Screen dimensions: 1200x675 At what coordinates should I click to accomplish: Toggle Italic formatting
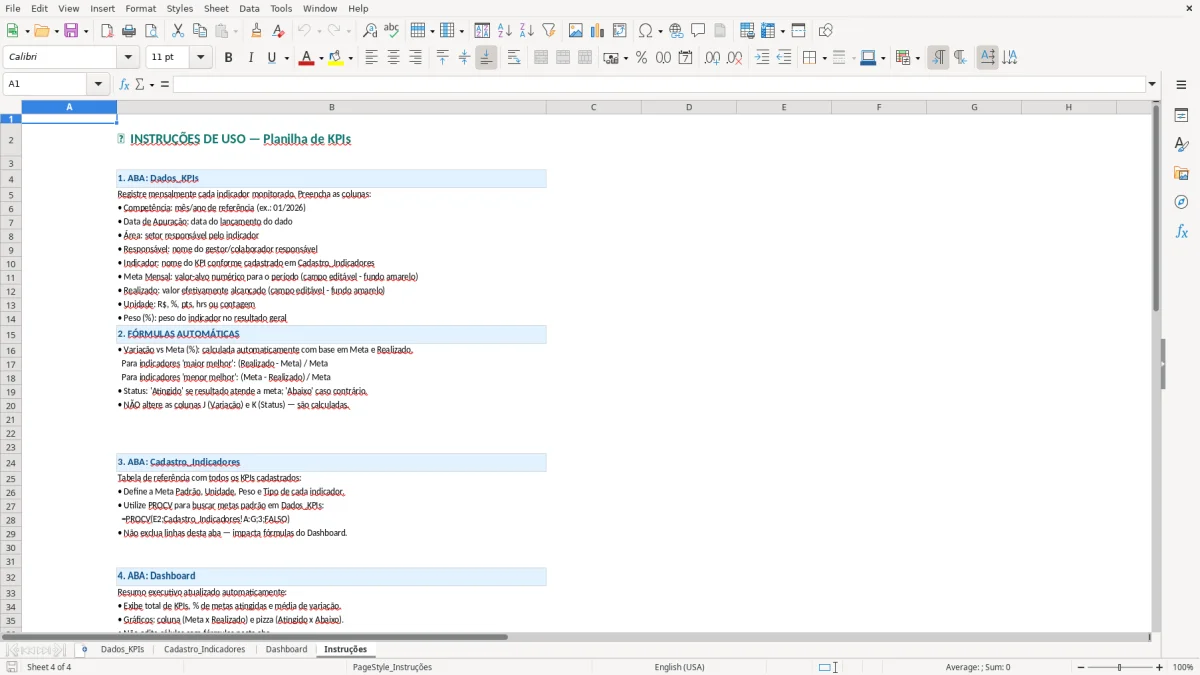coord(250,58)
